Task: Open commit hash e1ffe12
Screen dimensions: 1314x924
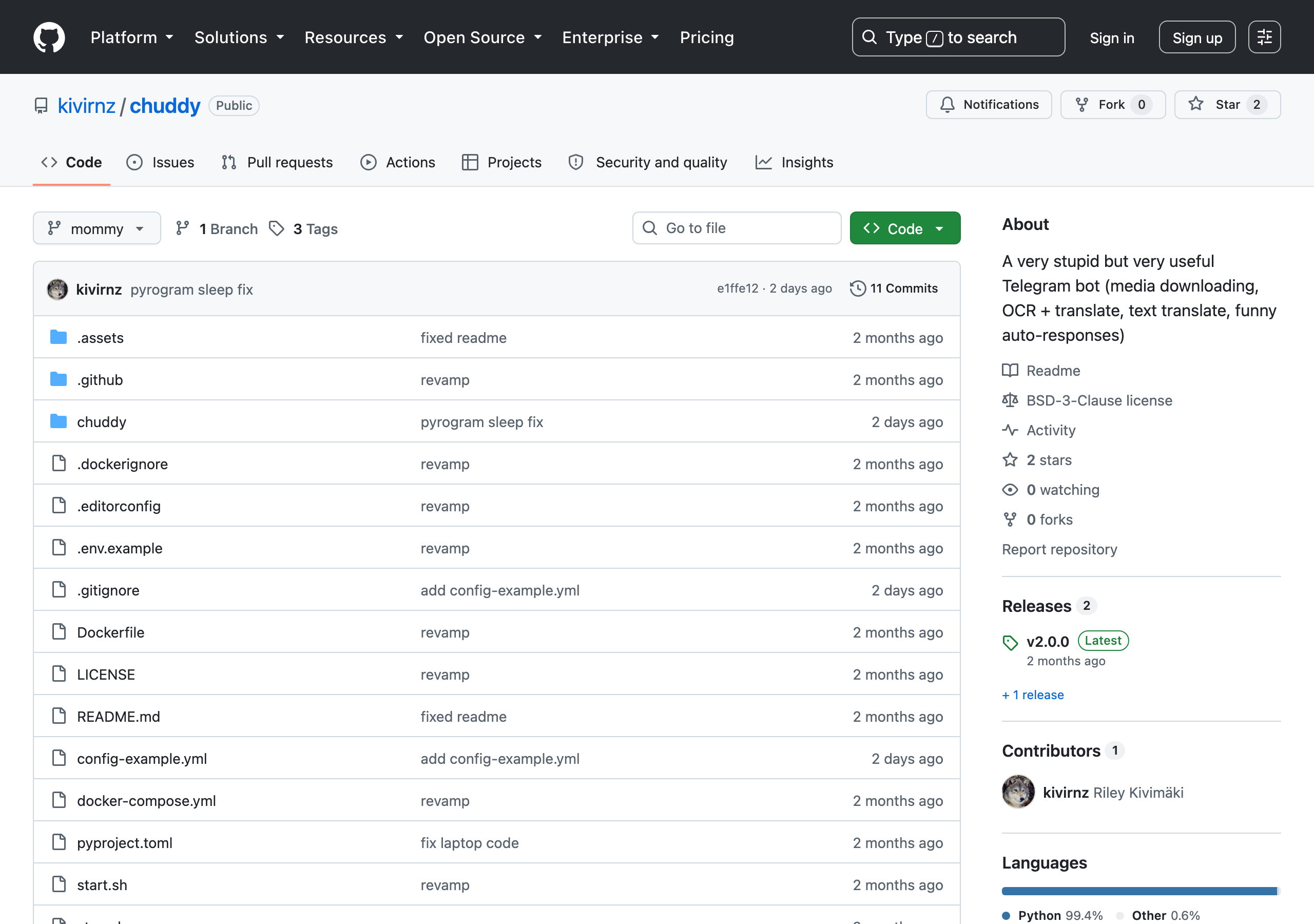Action: tap(738, 288)
